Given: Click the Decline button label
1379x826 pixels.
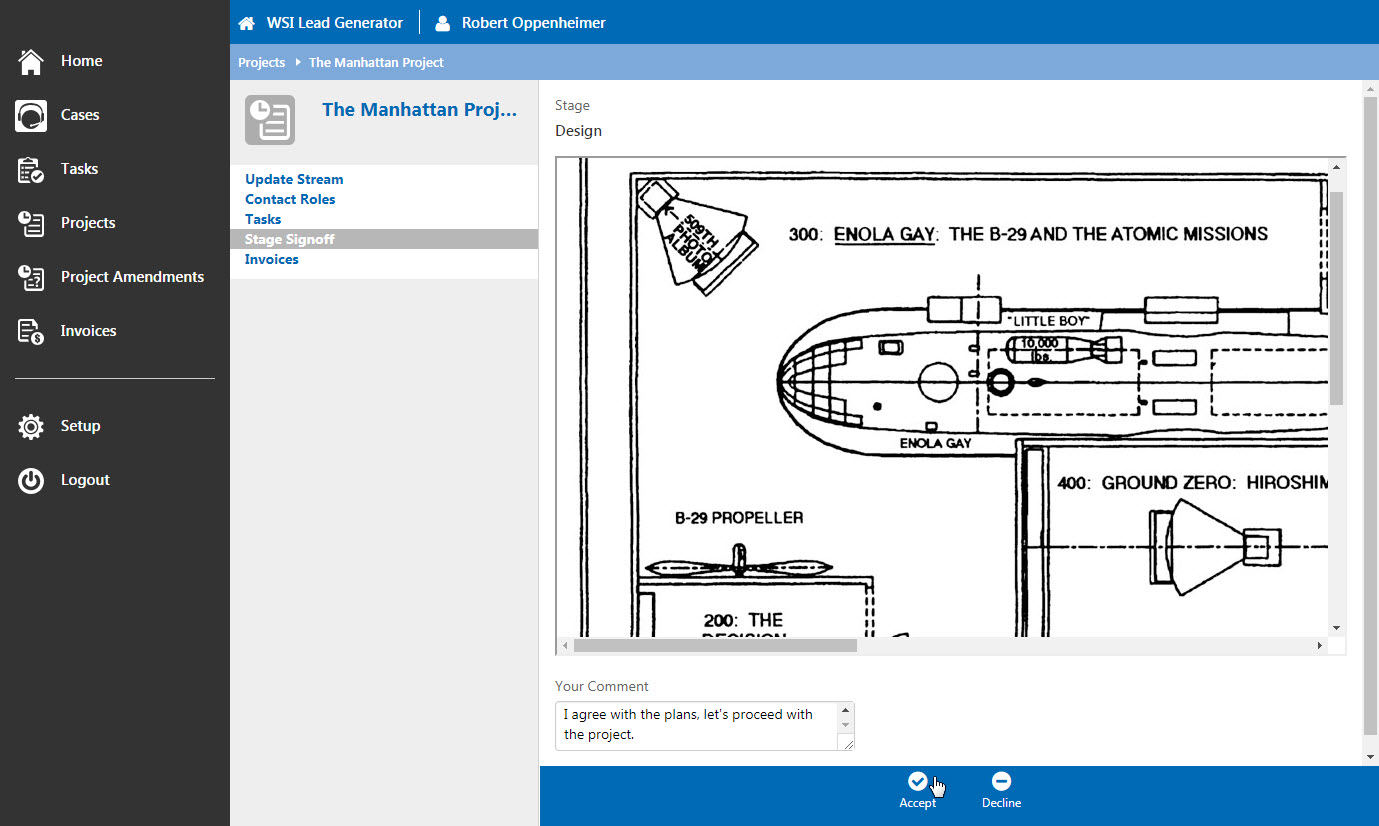Looking at the screenshot, I should (1001, 803).
